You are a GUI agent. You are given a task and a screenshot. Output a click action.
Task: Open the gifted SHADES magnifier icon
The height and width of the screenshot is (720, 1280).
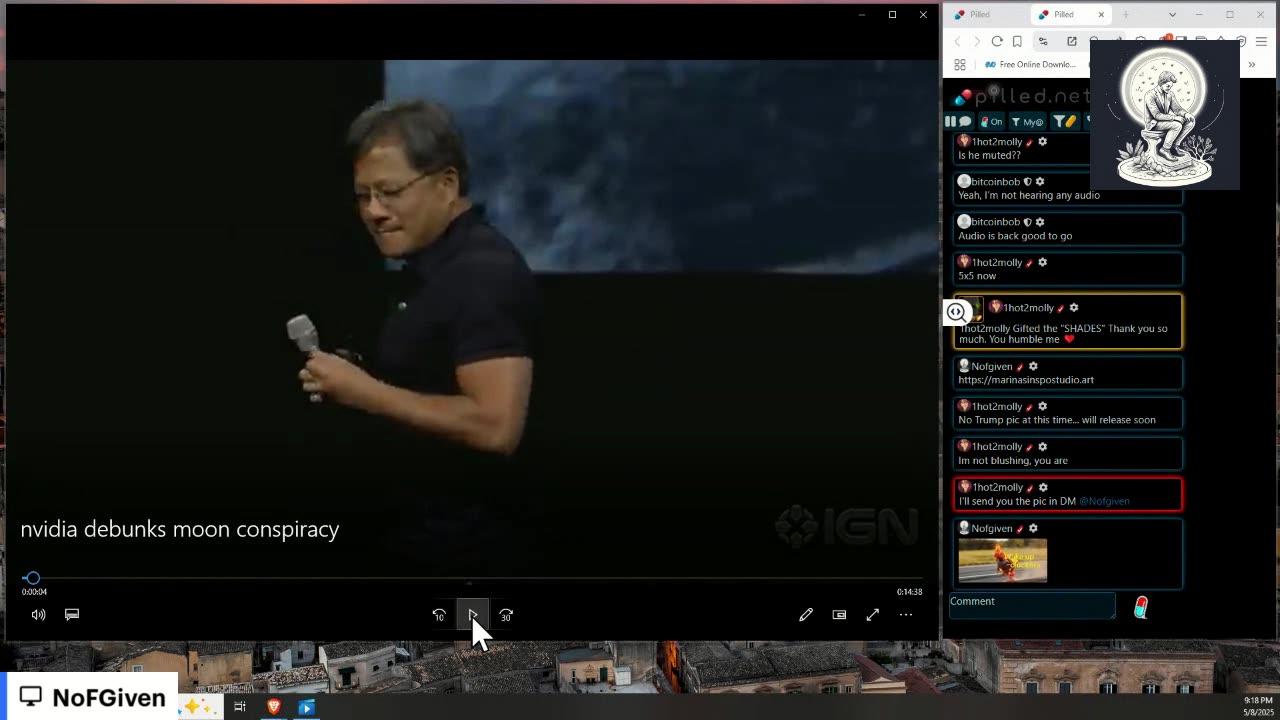click(x=956, y=312)
